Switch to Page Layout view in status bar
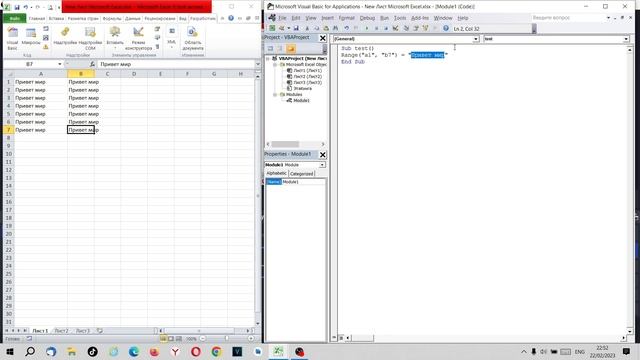The image size is (640, 360). click(171, 339)
